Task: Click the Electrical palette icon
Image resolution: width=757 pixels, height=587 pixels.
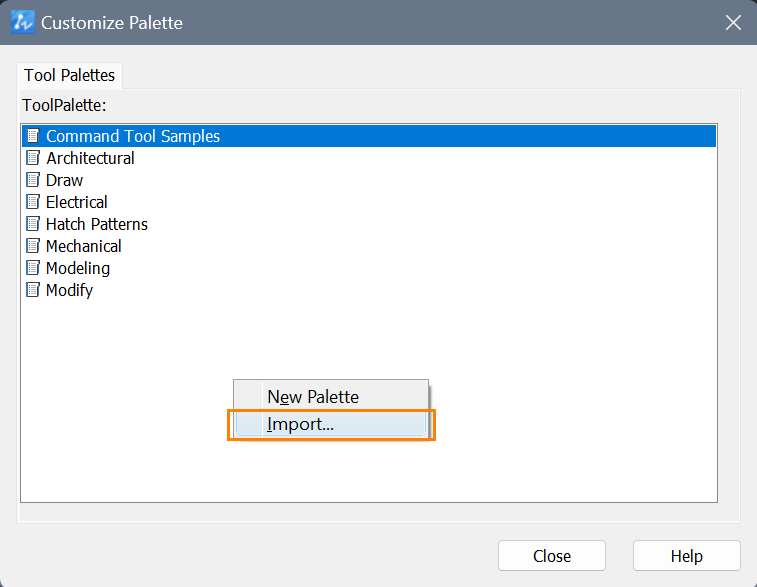Action: point(33,202)
